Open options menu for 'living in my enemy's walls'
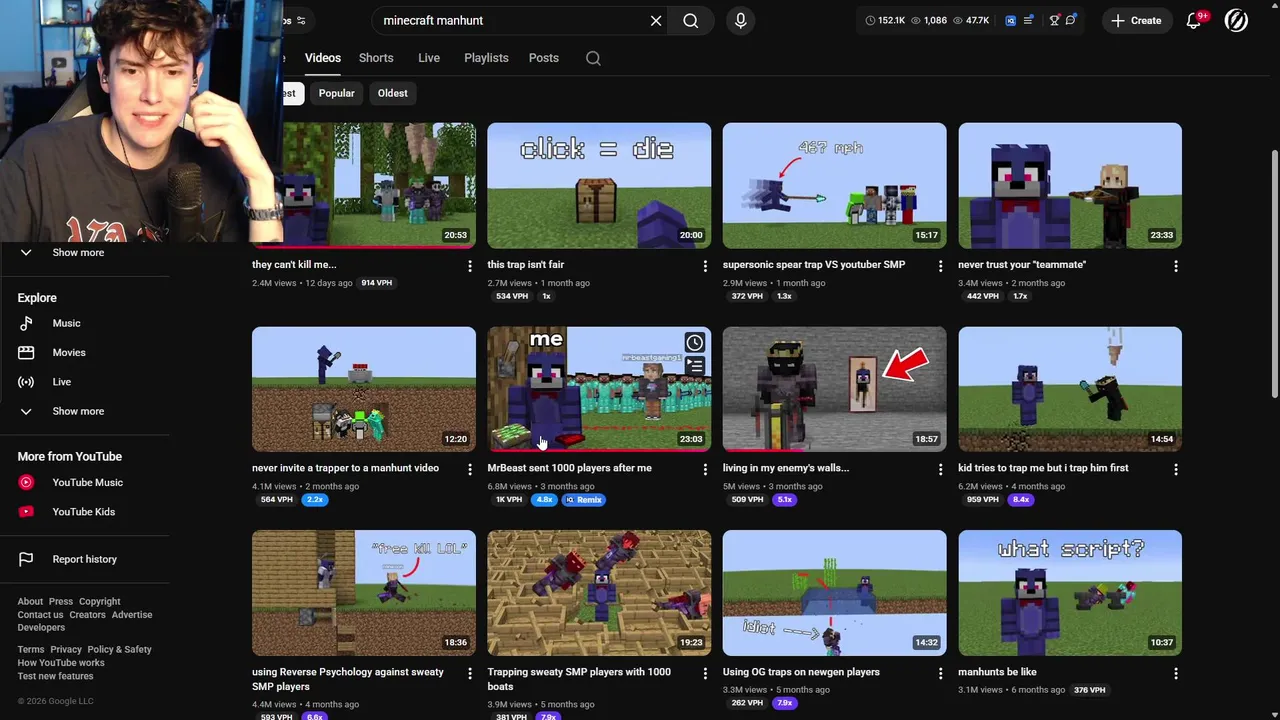The width and height of the screenshot is (1280, 720). (x=940, y=469)
